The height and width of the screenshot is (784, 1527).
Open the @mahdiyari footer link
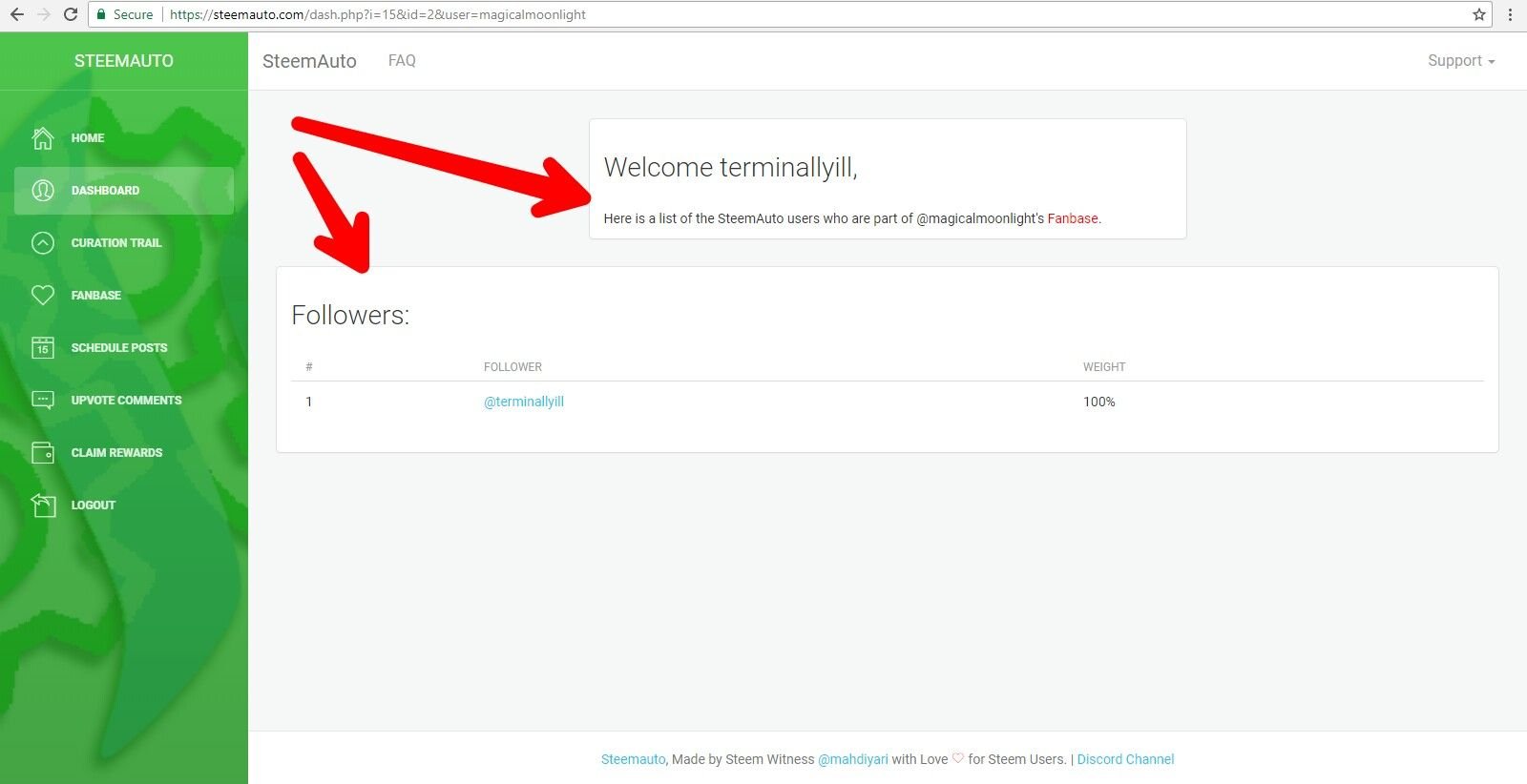point(853,759)
